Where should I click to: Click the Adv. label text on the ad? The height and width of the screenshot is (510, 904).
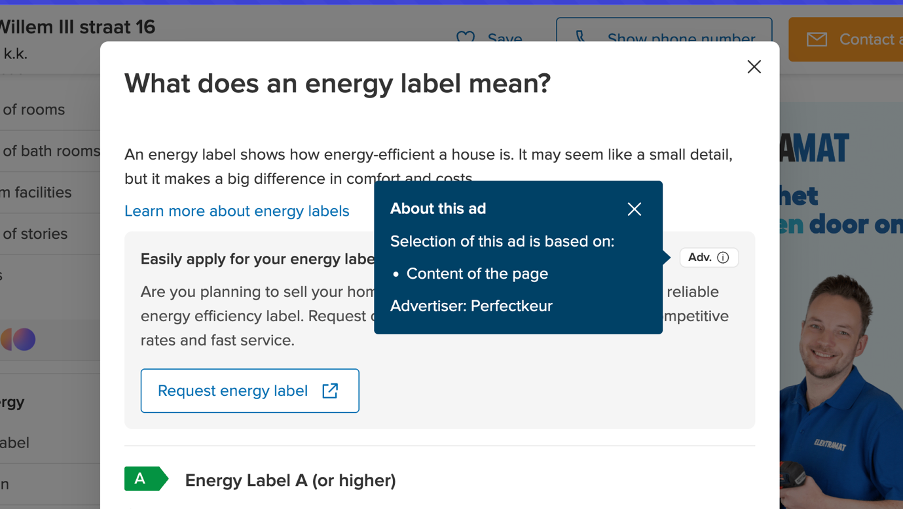699,257
